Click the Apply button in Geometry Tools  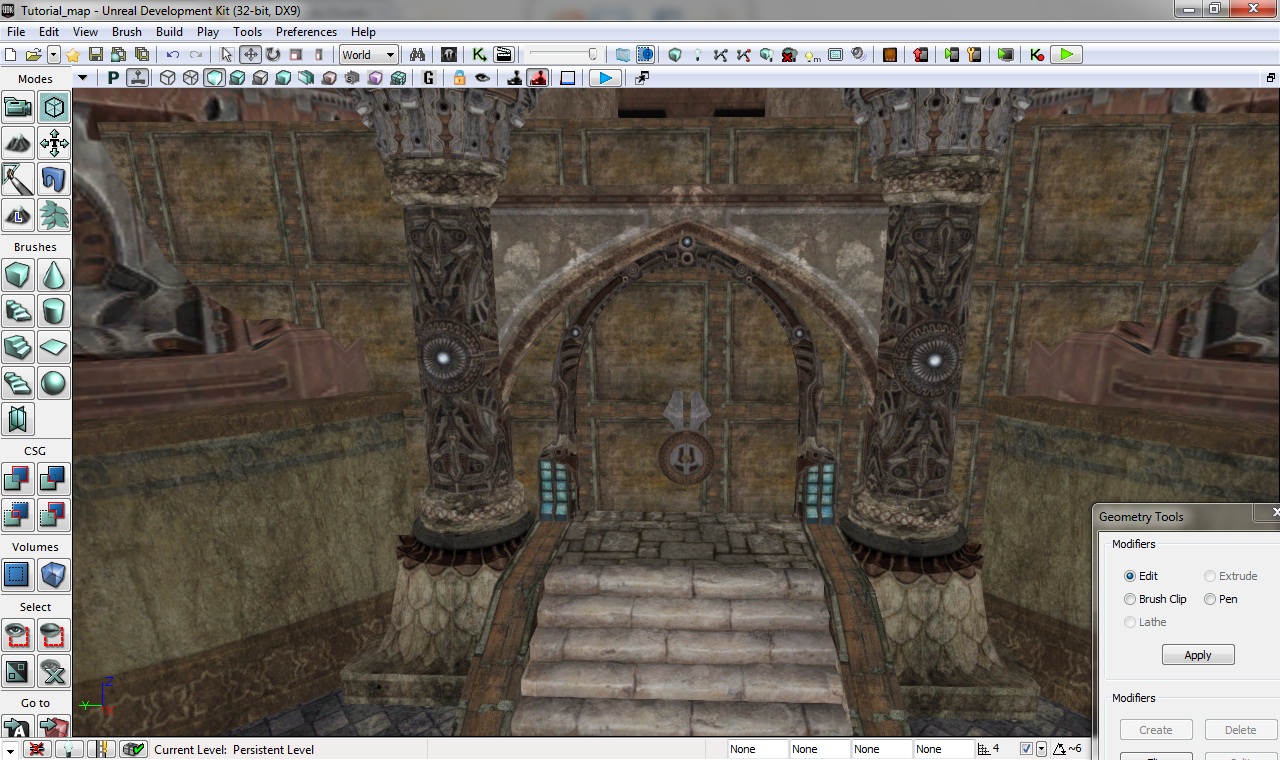pos(1198,655)
